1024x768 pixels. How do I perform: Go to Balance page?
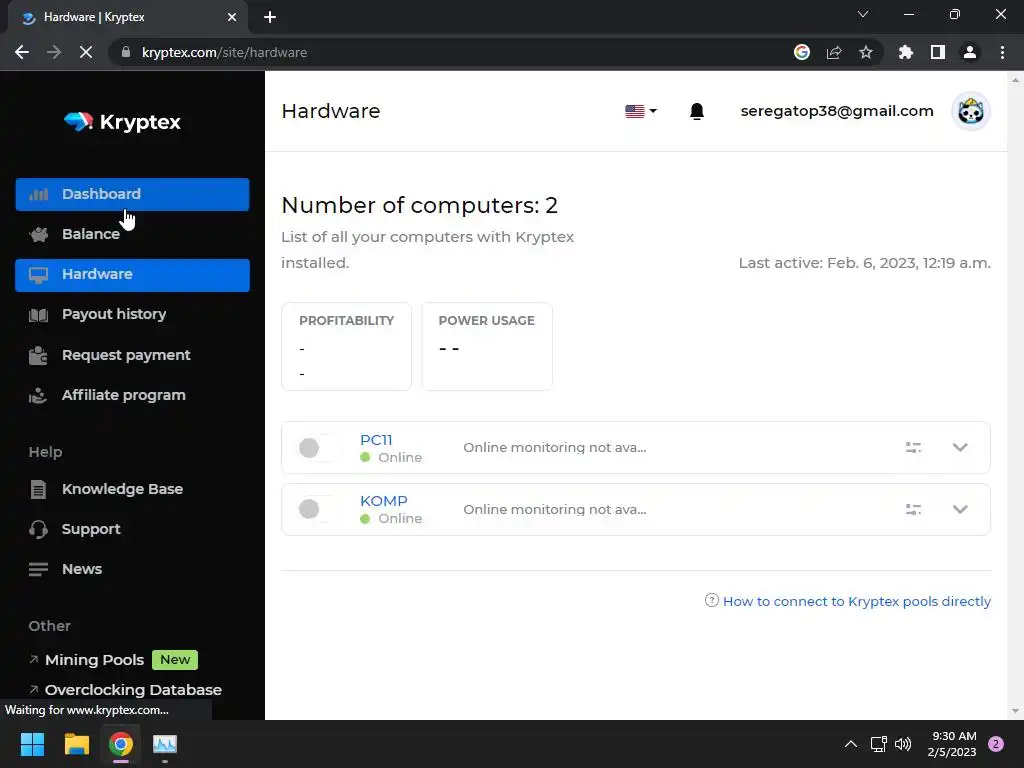click(132, 234)
